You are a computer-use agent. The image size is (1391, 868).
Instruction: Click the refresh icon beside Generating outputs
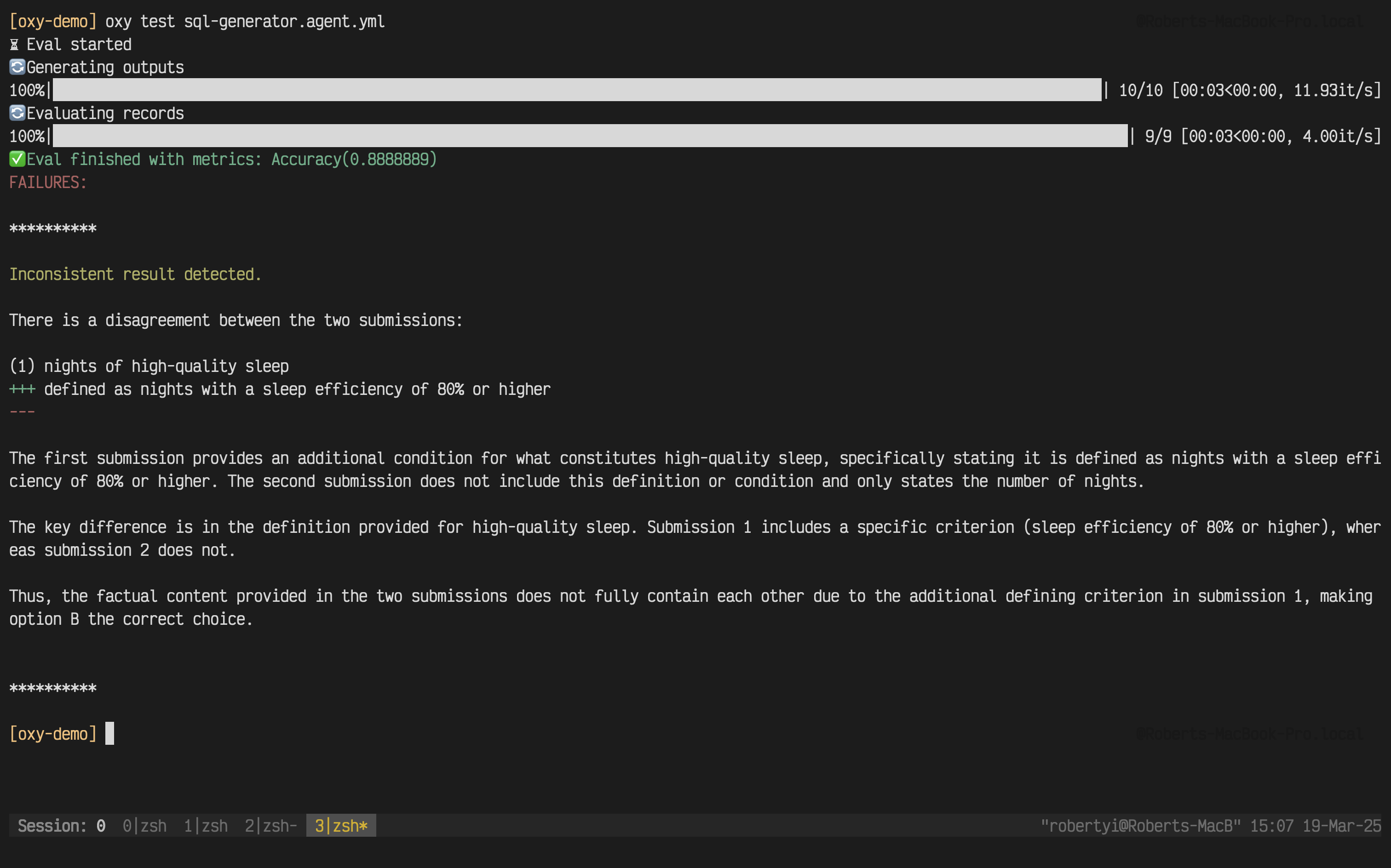pyautogui.click(x=17, y=67)
